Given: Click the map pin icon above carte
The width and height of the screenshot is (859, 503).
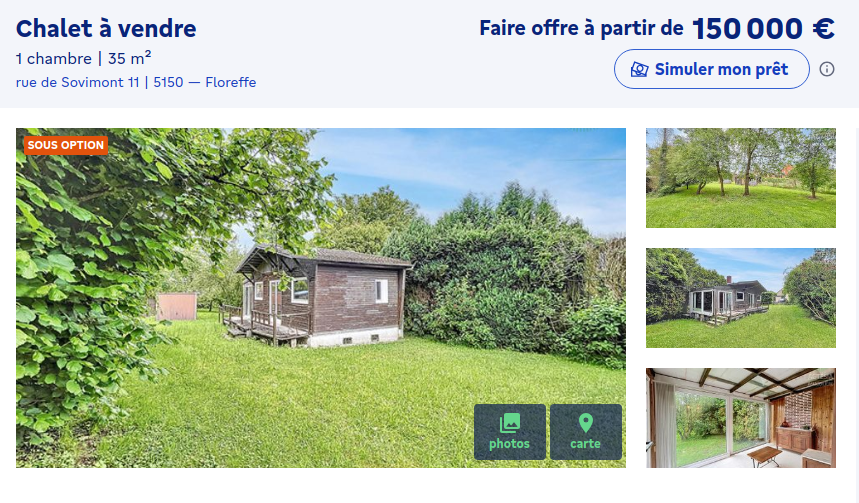Looking at the screenshot, I should pyautogui.click(x=586, y=423).
